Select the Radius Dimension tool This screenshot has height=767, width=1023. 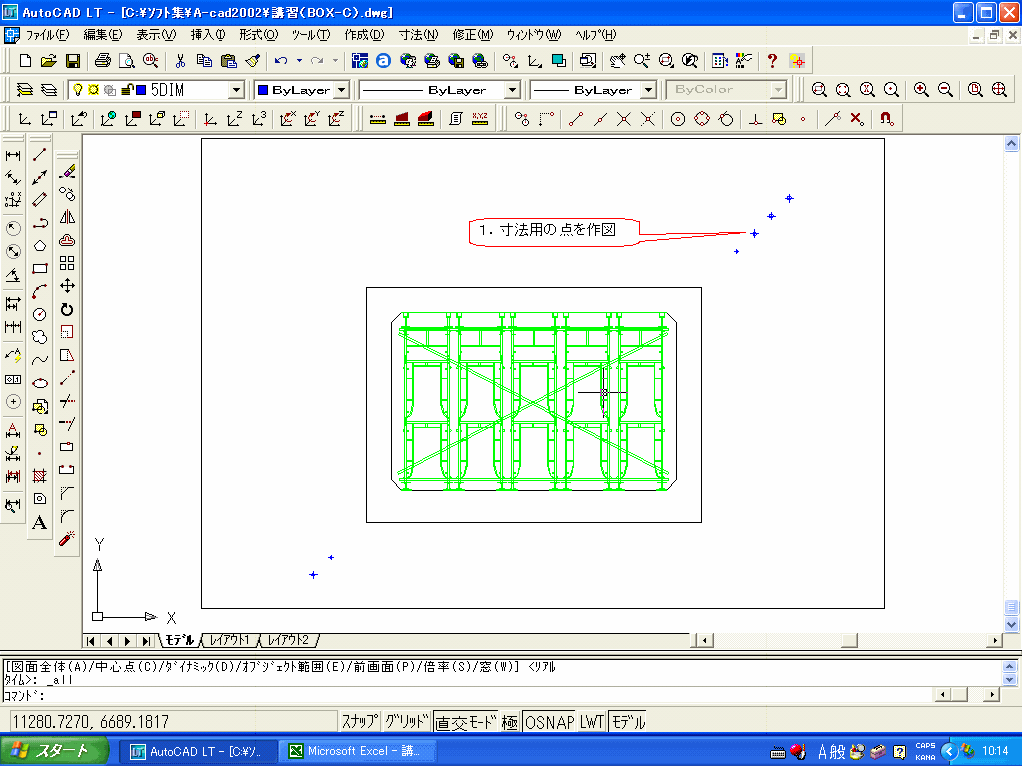point(13,228)
